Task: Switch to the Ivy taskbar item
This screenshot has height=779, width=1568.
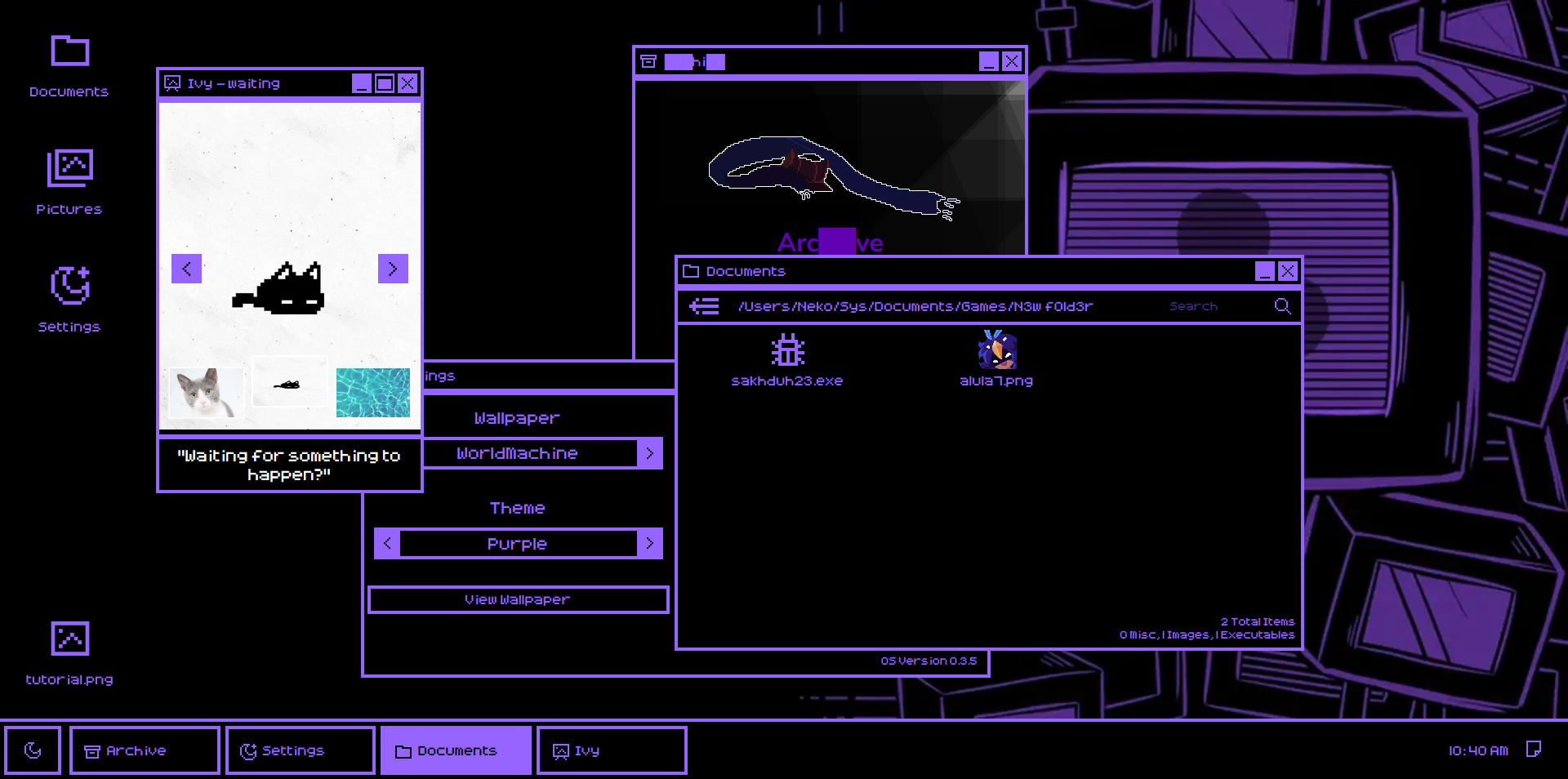Action: pos(611,750)
